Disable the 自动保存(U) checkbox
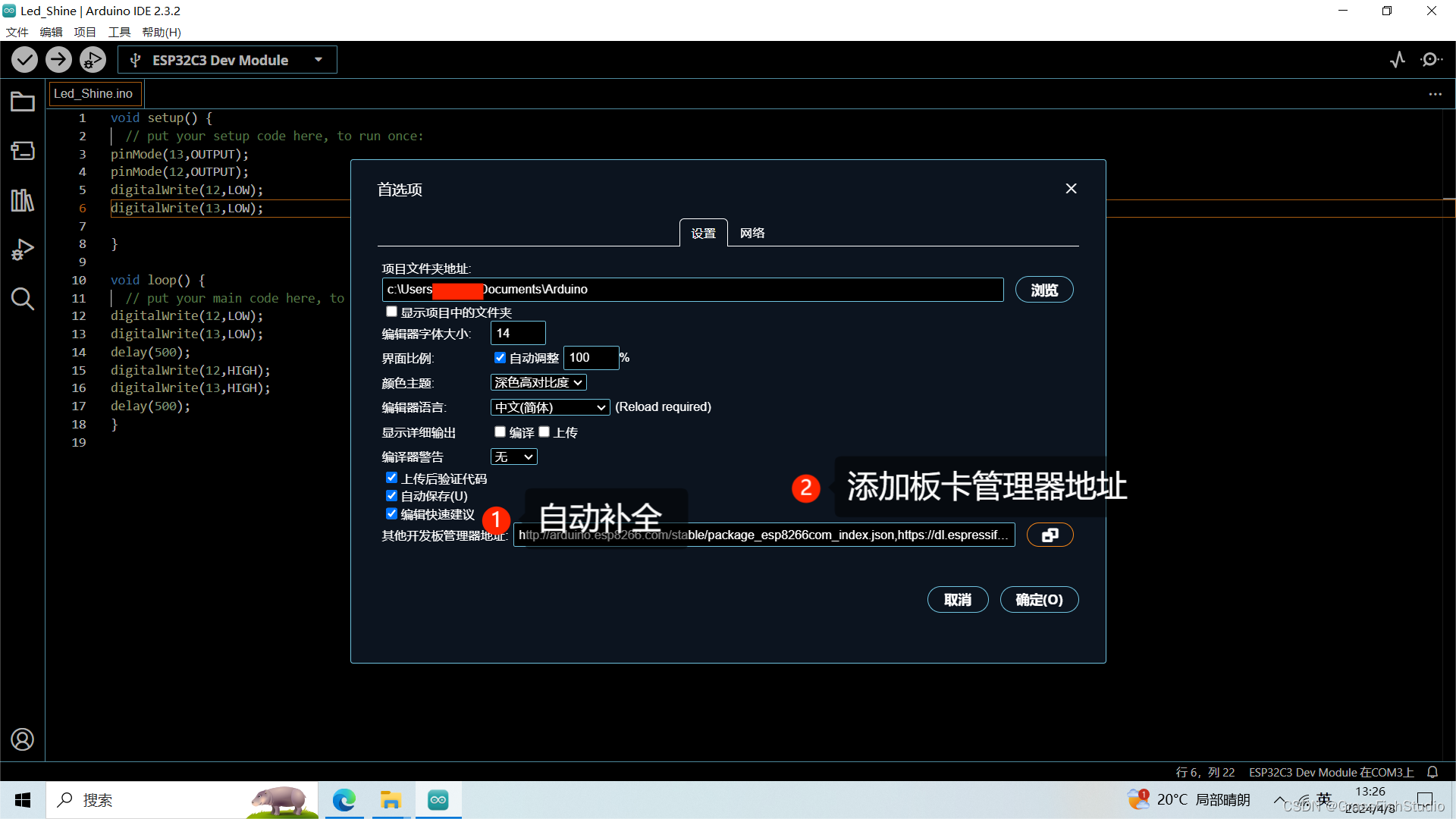Screen dimensions: 1456x819 click(x=391, y=495)
